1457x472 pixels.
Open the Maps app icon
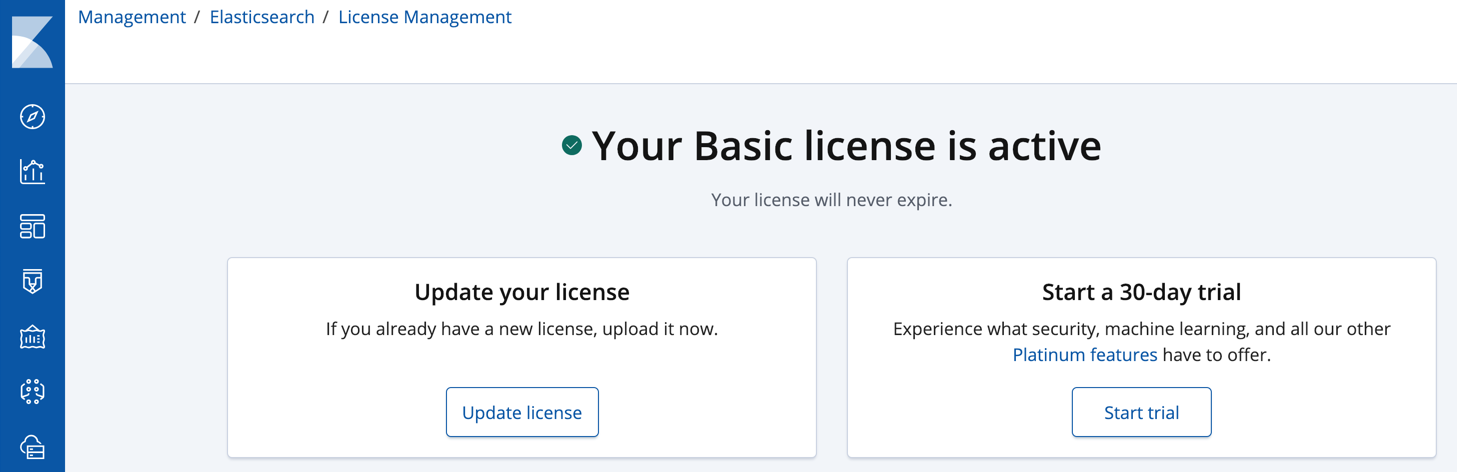pyautogui.click(x=32, y=337)
